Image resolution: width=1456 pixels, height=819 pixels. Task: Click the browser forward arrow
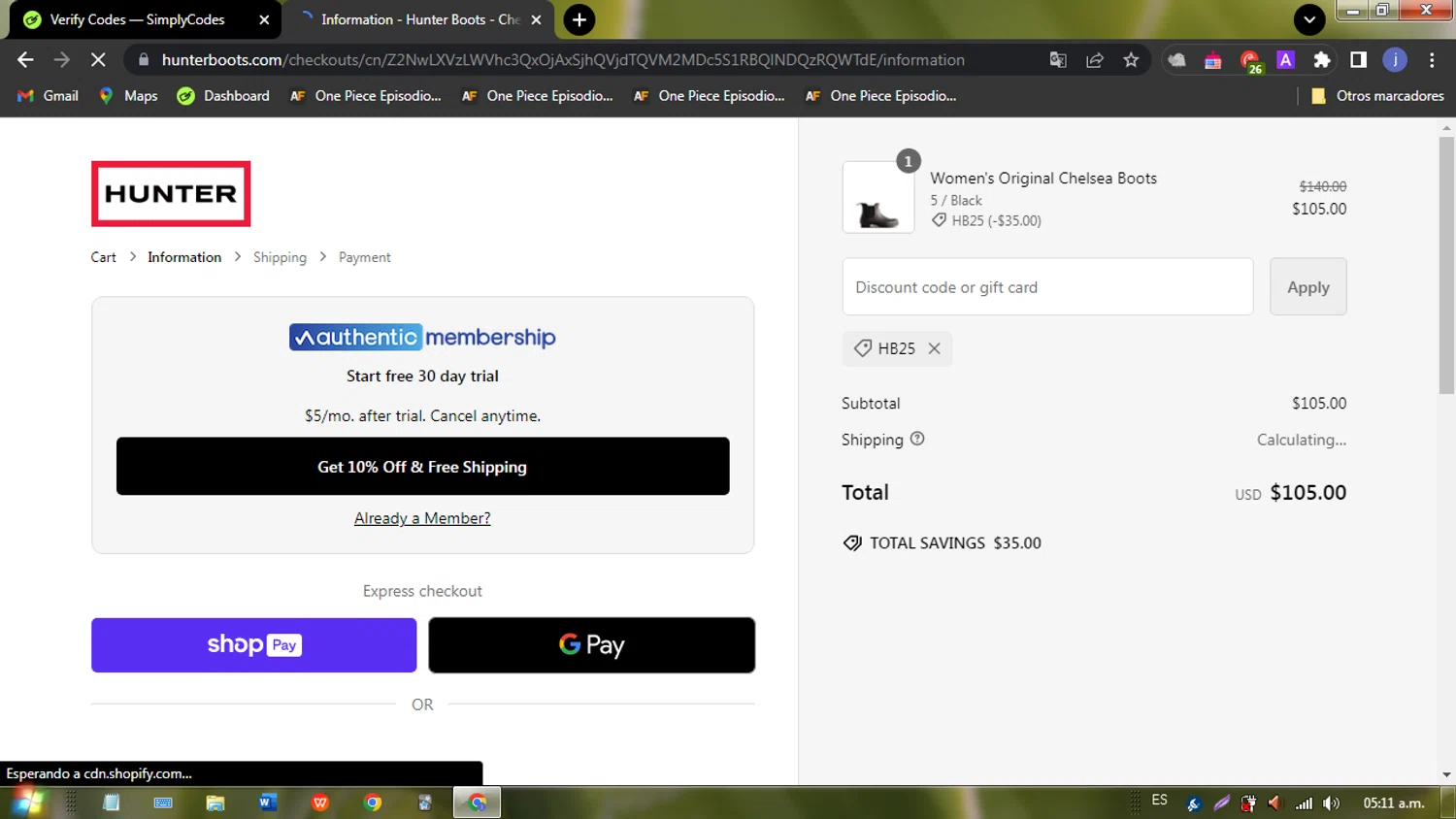pos(61,60)
